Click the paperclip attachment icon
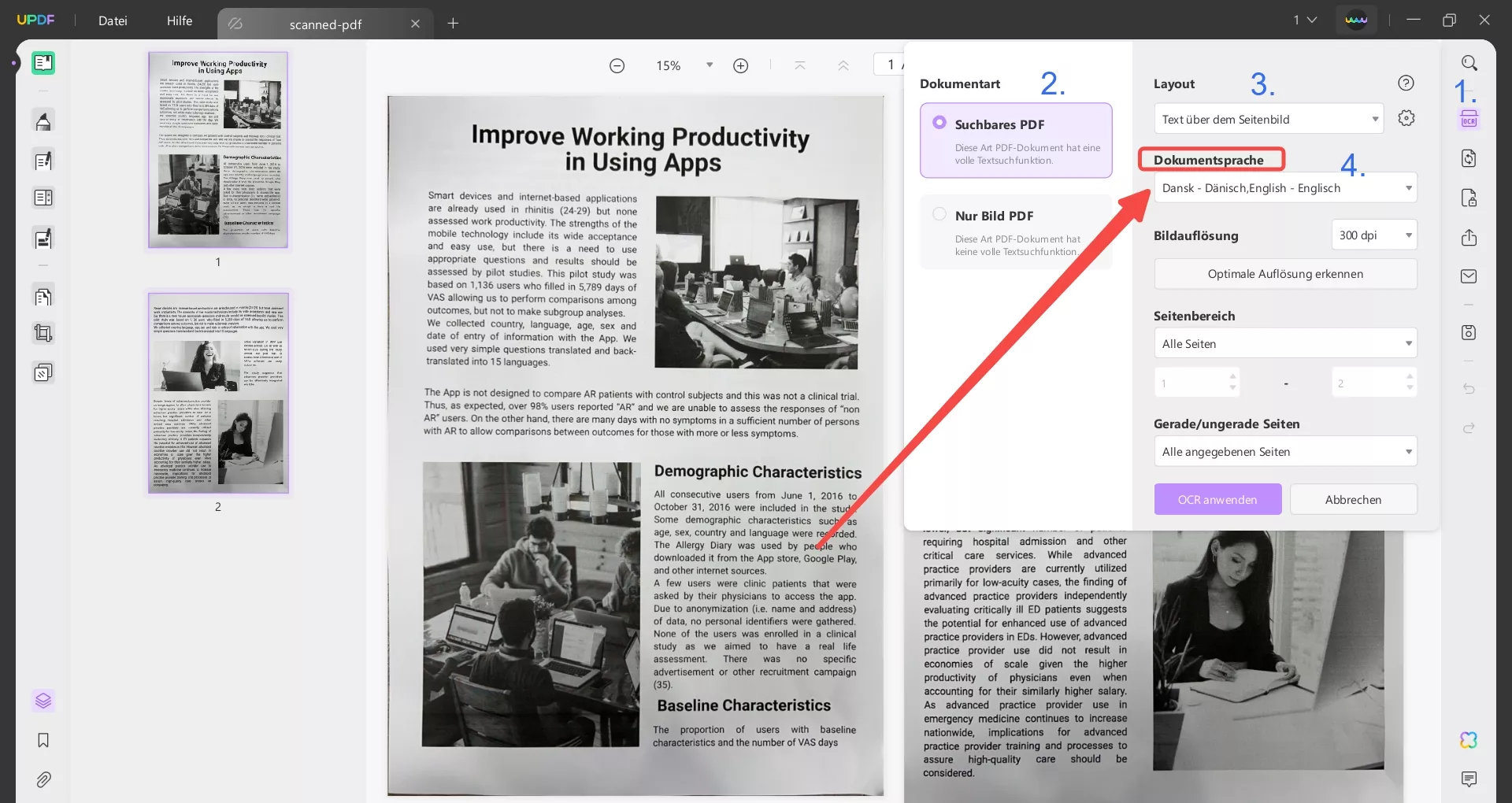This screenshot has width=1512, height=803. tap(43, 779)
